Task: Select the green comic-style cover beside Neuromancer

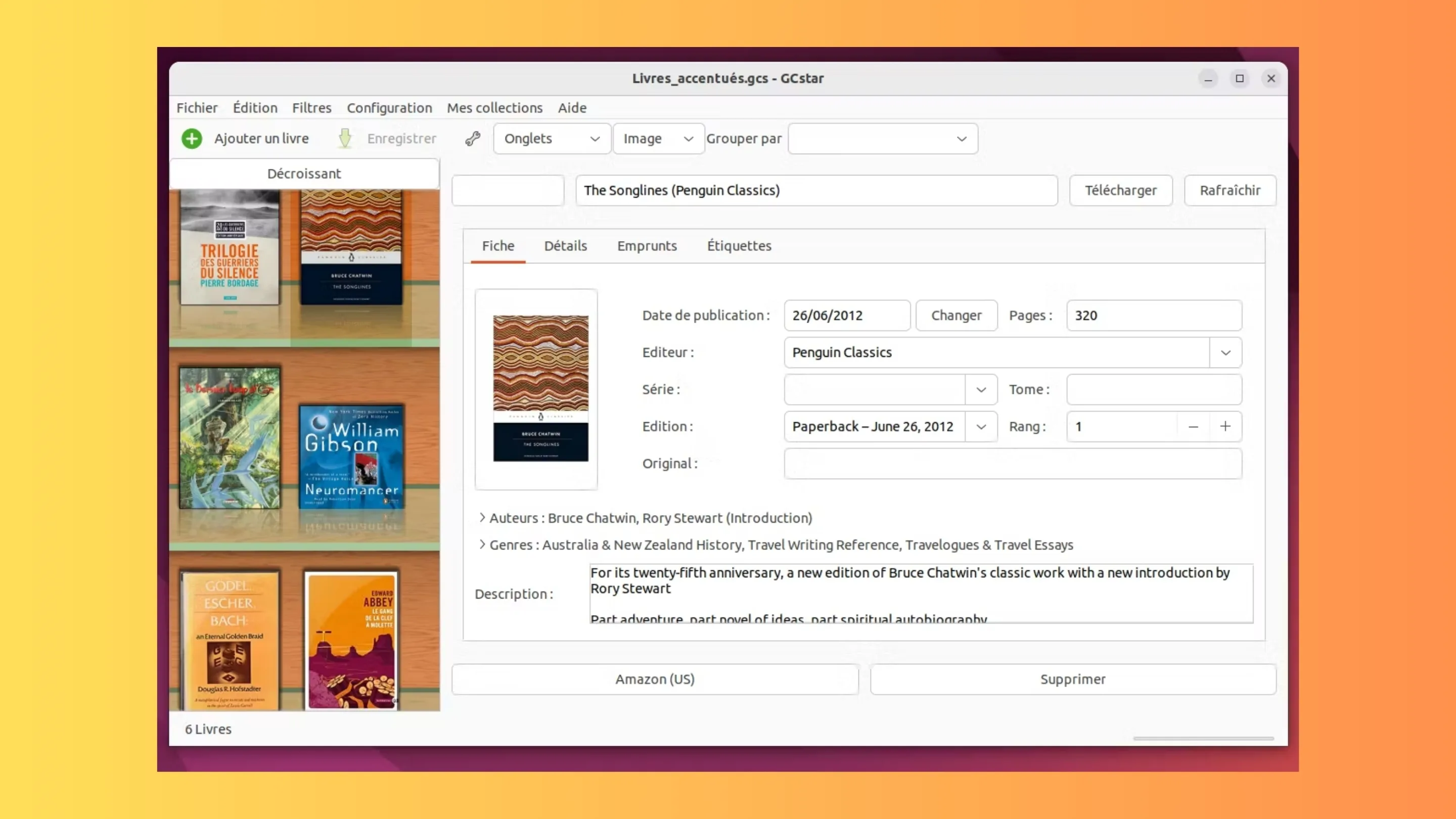Action: (x=230, y=438)
